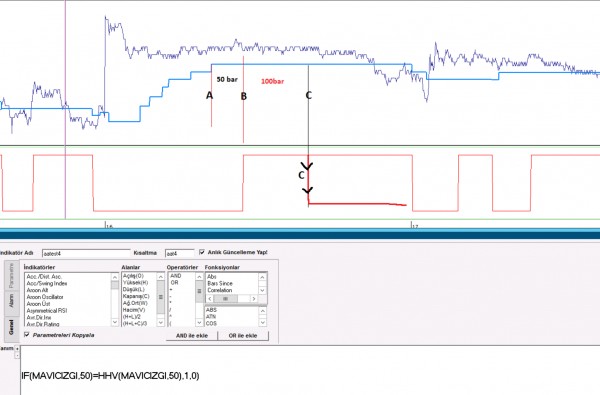This screenshot has width=600, height=395.
Task: Select Bars Since in Fonksiyonlar list
Action: [x=220, y=283]
